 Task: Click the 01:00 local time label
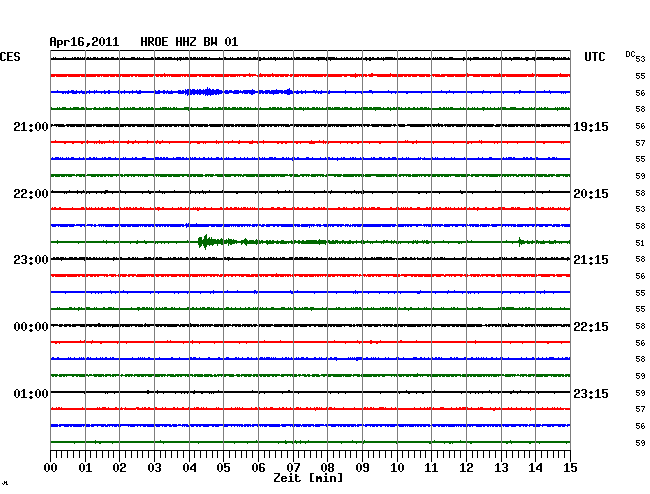(x=31, y=393)
